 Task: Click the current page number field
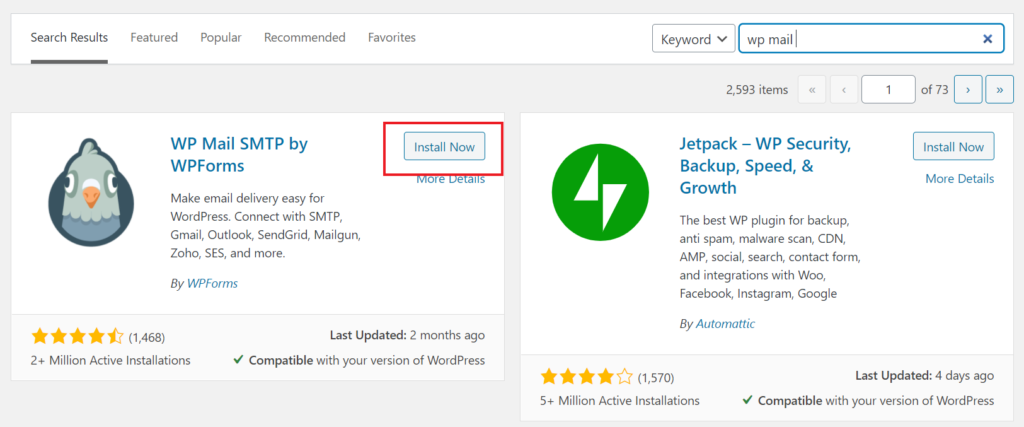point(888,90)
